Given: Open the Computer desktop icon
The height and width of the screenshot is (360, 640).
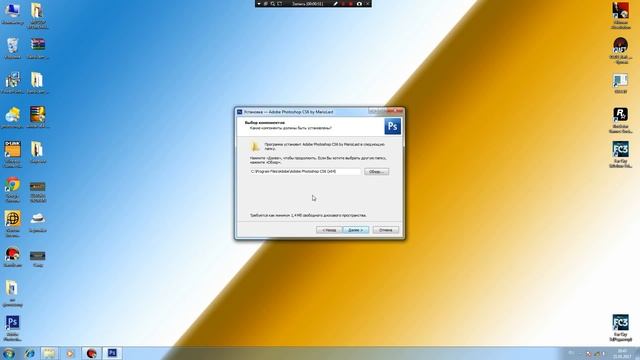Looking at the screenshot, I should (x=12, y=13).
